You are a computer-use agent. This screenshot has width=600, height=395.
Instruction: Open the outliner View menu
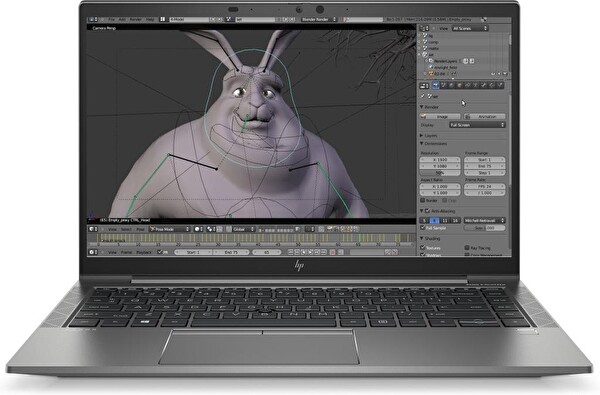[443, 28]
